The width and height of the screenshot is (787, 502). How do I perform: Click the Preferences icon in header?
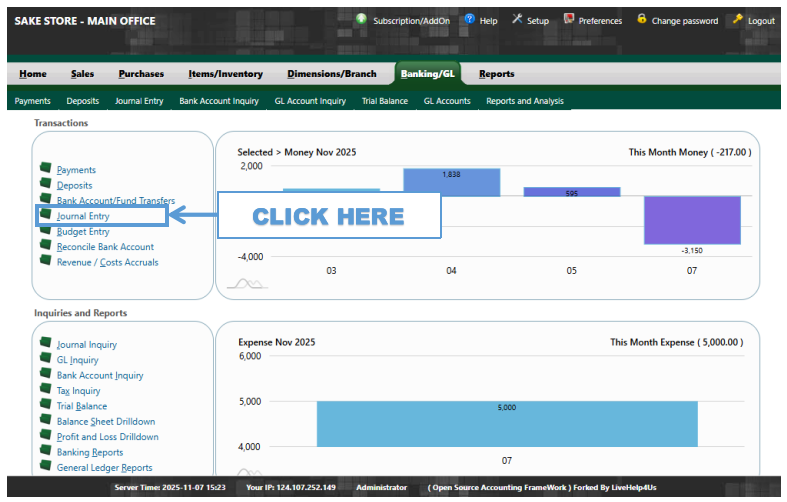pos(569,19)
